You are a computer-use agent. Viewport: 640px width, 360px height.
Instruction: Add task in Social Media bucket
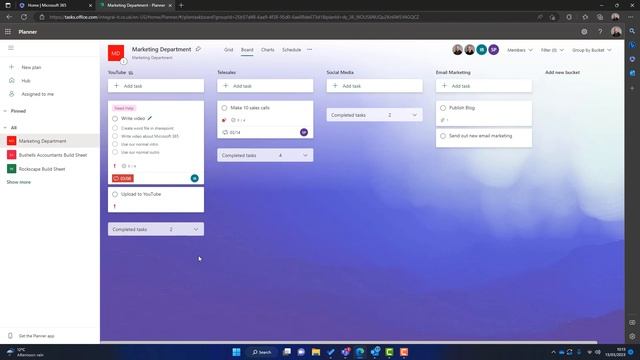375,86
